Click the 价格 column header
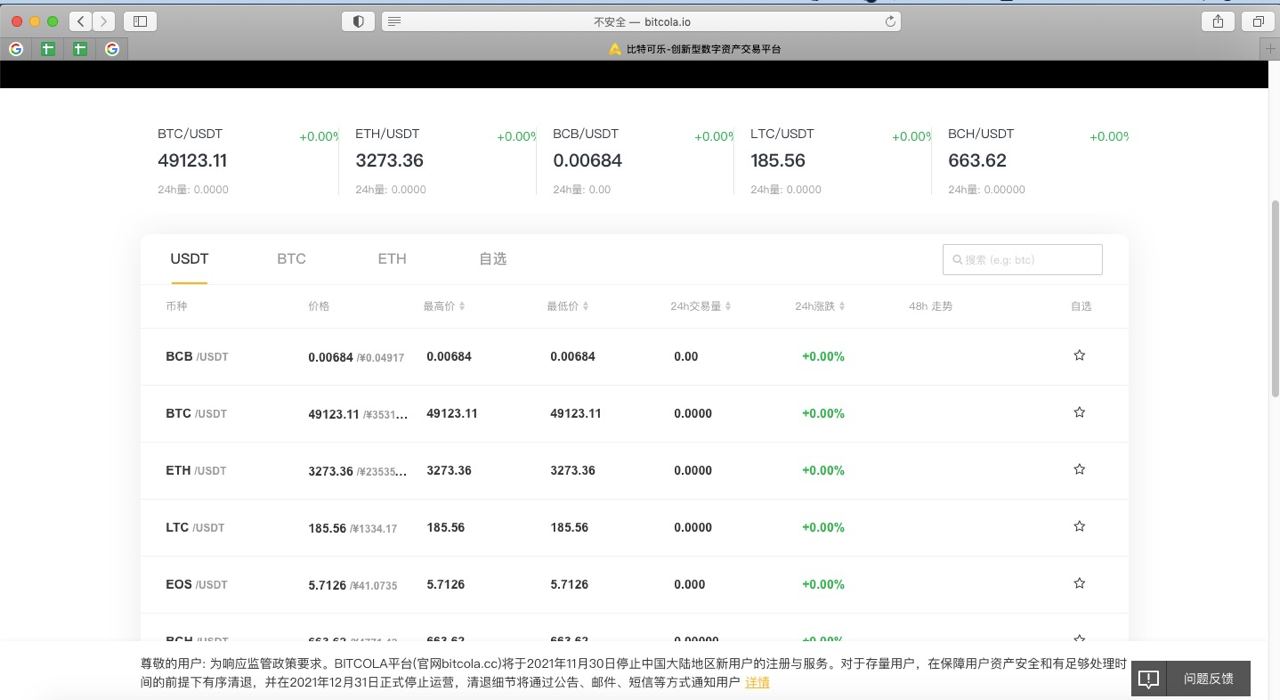This screenshot has width=1280, height=700. [x=319, y=306]
